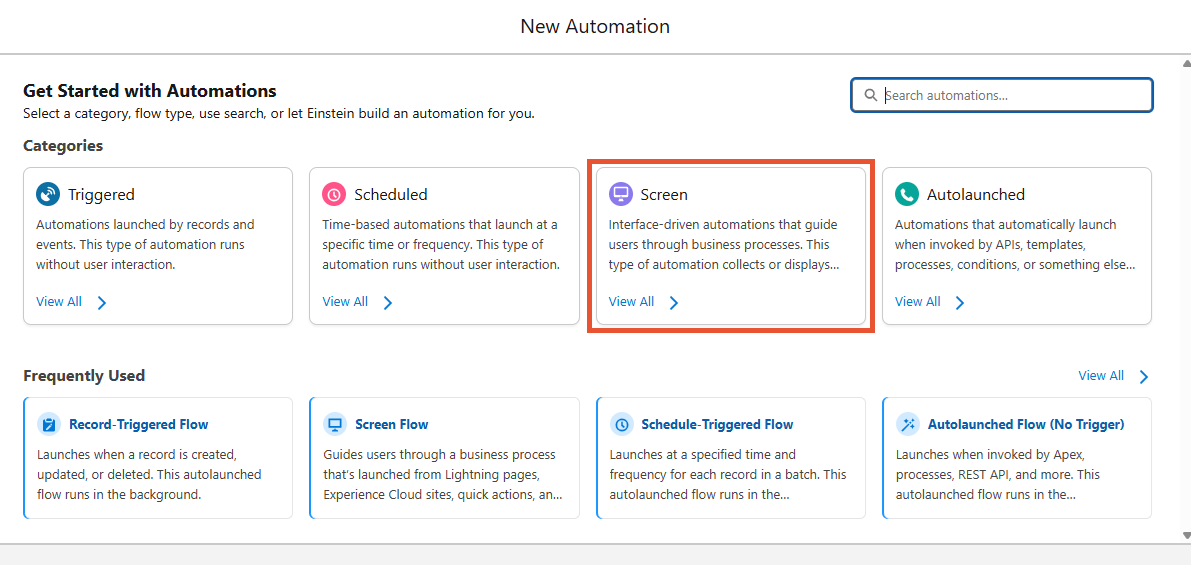Click the pink Scheduled clock icon
The height and width of the screenshot is (565, 1191).
pos(333,194)
